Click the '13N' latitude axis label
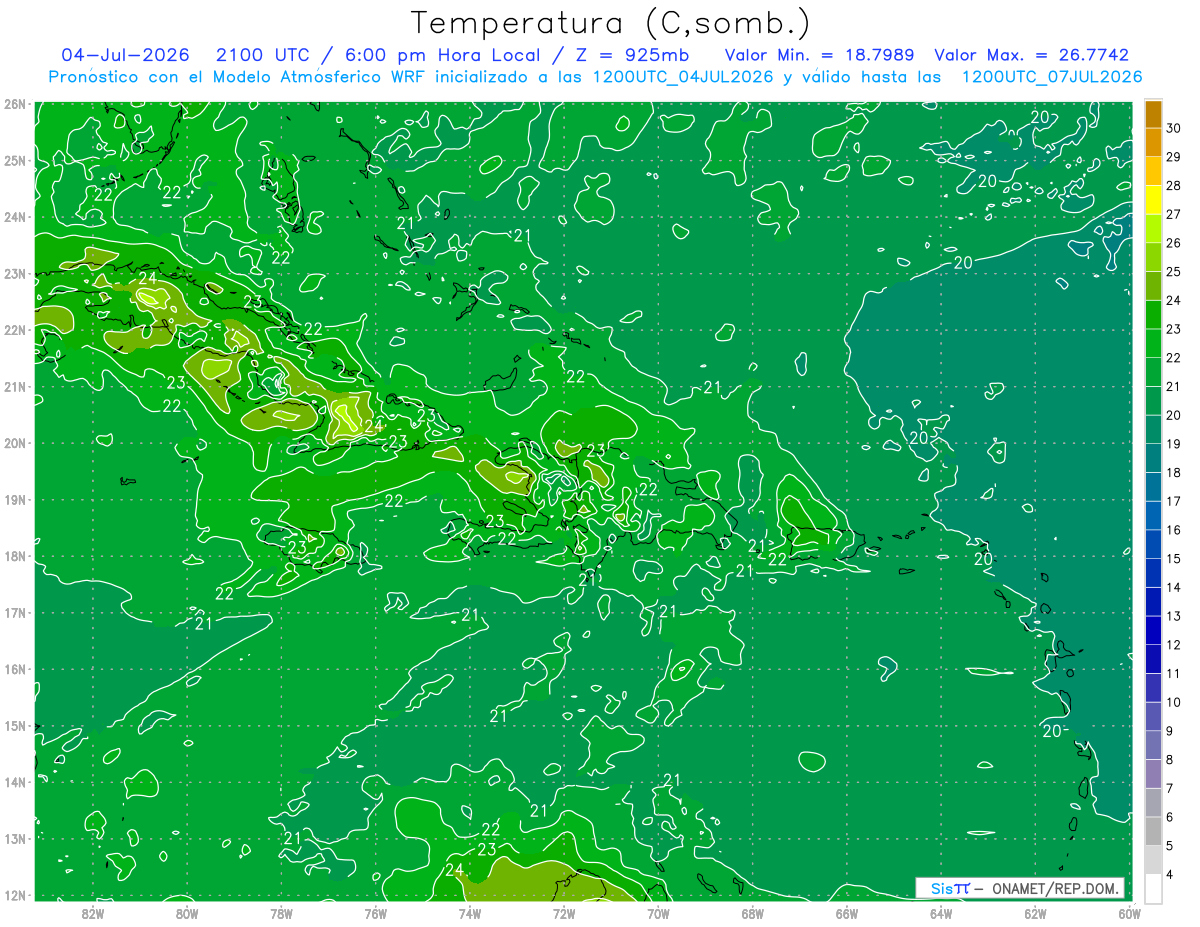The image size is (1200, 927). tap(15, 838)
